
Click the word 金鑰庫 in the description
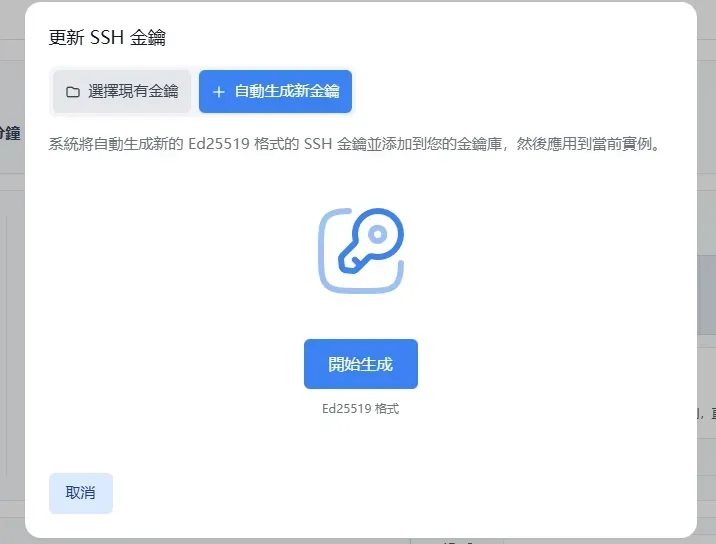pos(480,144)
